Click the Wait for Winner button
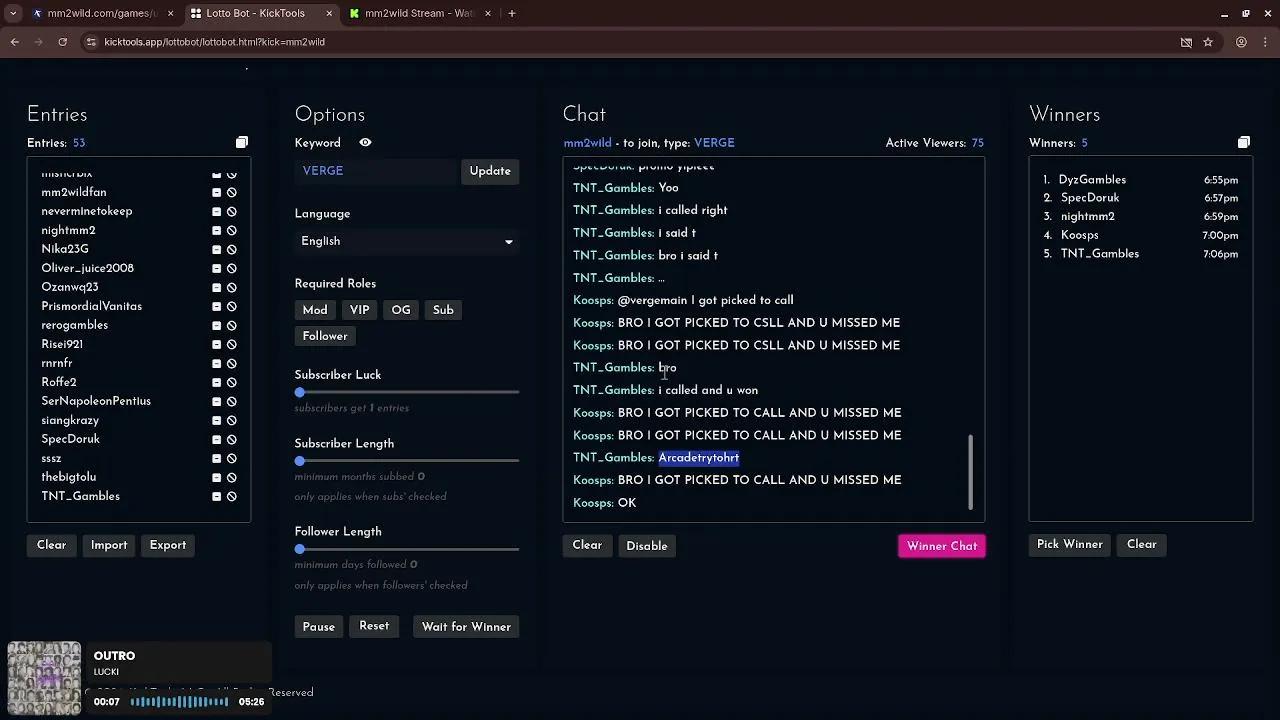The height and width of the screenshot is (720, 1280). coord(466,627)
